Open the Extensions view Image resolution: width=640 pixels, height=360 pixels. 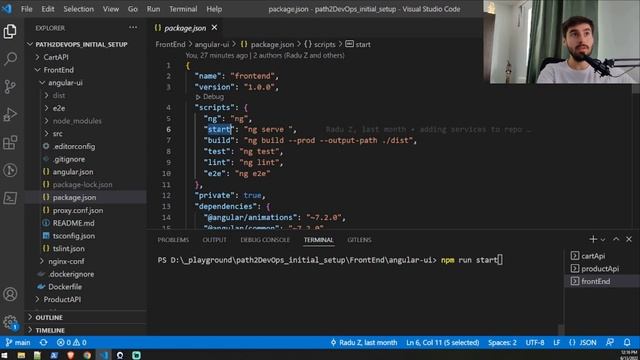pyautogui.click(x=10, y=142)
